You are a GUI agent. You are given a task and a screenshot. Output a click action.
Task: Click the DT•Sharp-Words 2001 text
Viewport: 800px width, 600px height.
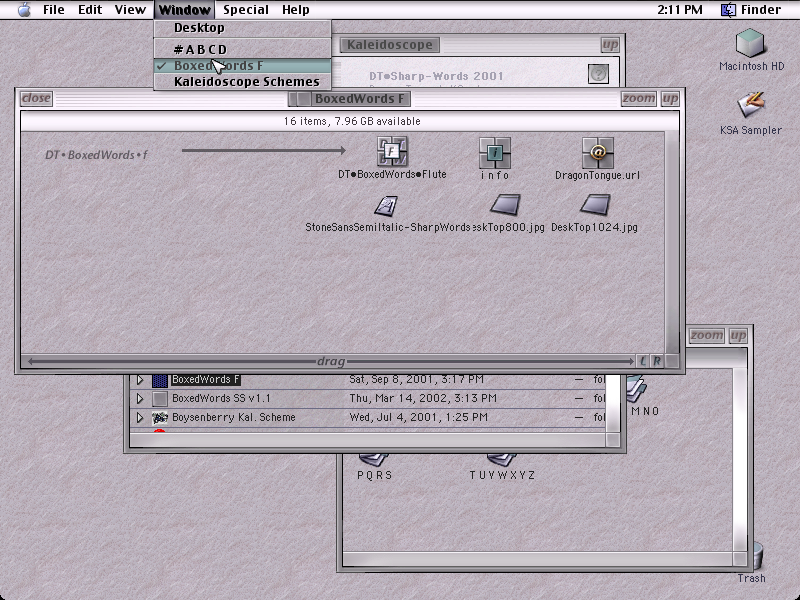click(436, 76)
